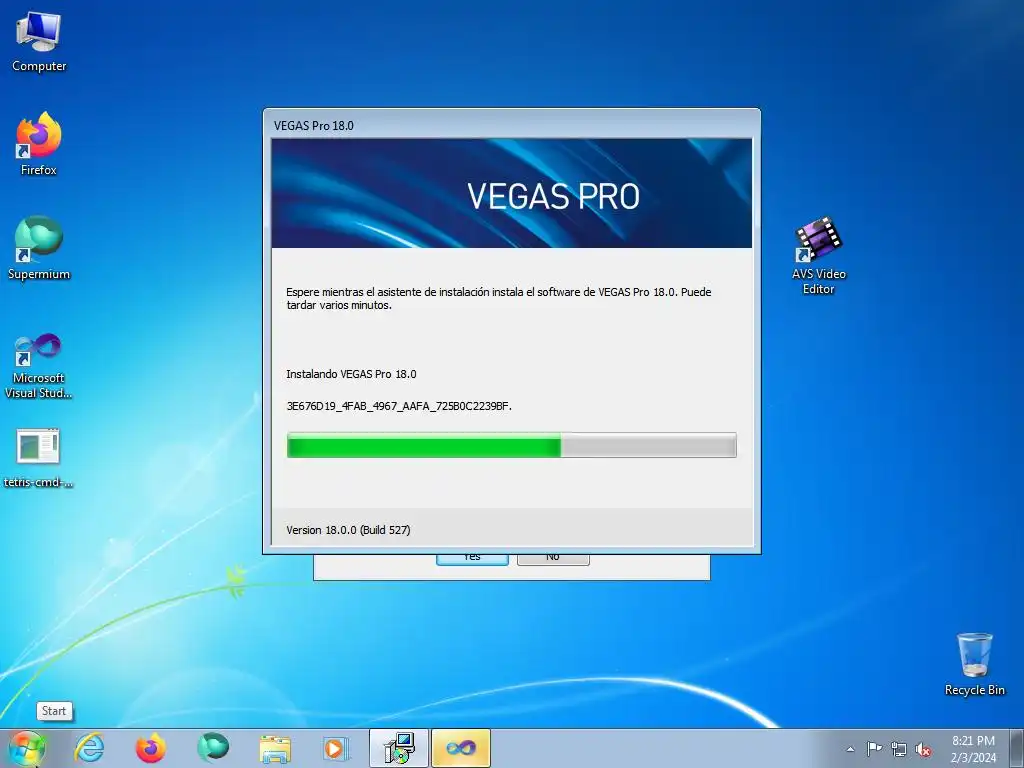This screenshot has height=768, width=1024.
Task: Select the tetris-cmd desktop file icon
Action: (x=39, y=458)
